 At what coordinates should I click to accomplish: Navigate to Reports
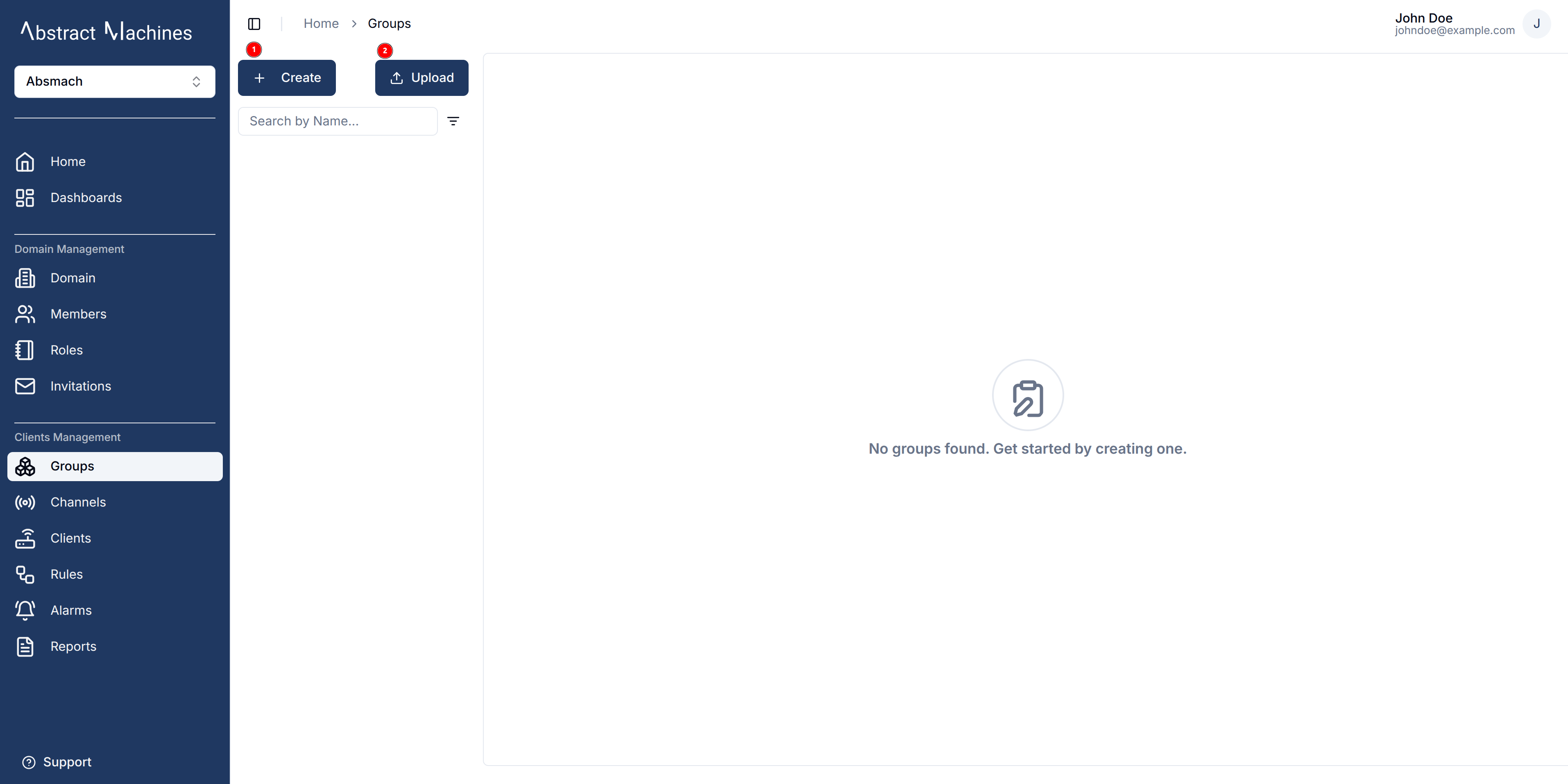point(114,646)
